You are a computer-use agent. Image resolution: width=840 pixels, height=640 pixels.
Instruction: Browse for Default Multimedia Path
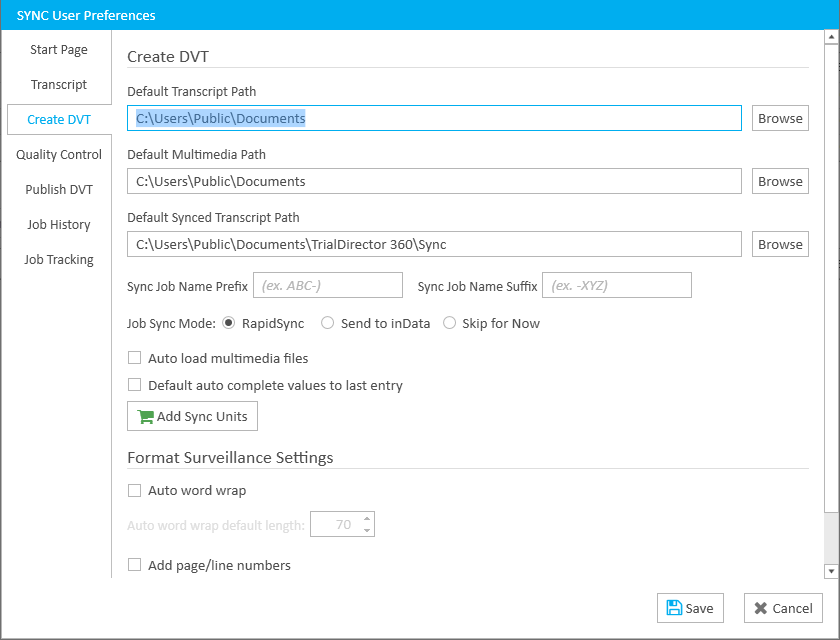(780, 181)
